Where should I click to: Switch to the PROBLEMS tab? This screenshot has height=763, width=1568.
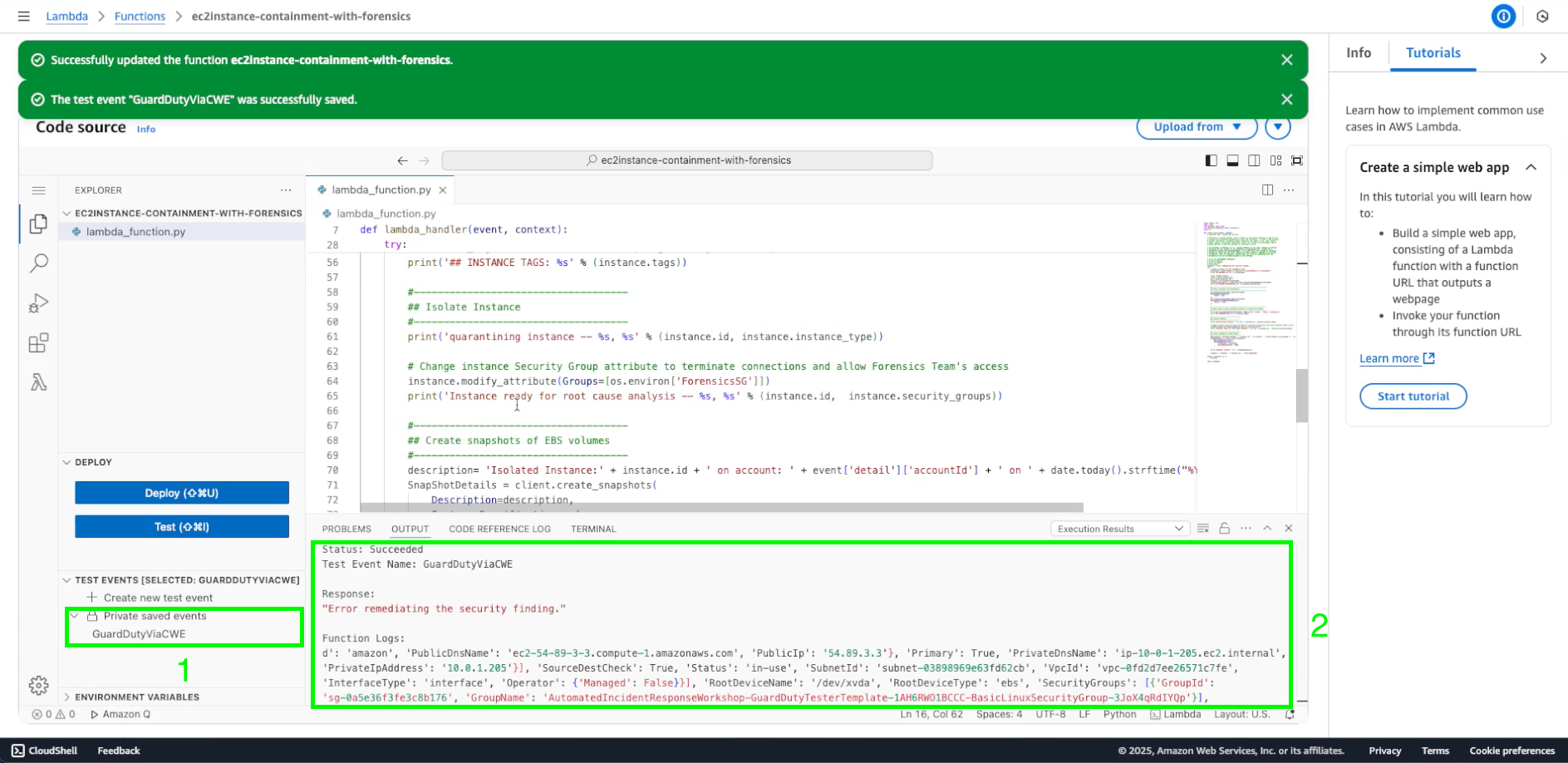(347, 529)
